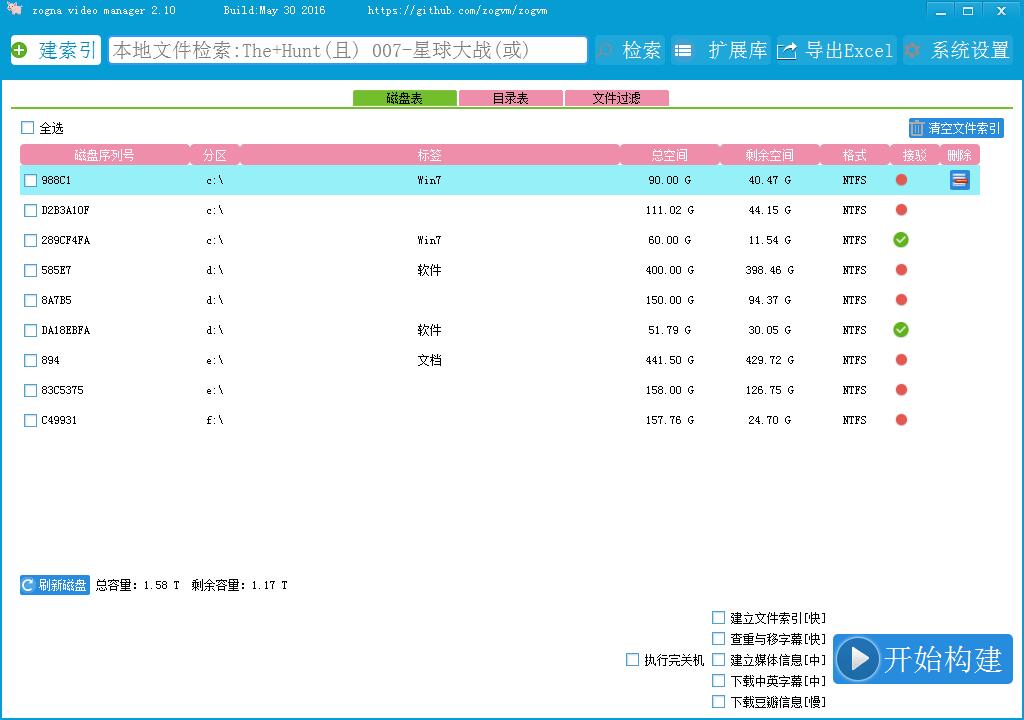Image resolution: width=1024 pixels, height=720 pixels.
Task: Click the 刷新磁盘 refresh disks button
Action: tap(55, 585)
